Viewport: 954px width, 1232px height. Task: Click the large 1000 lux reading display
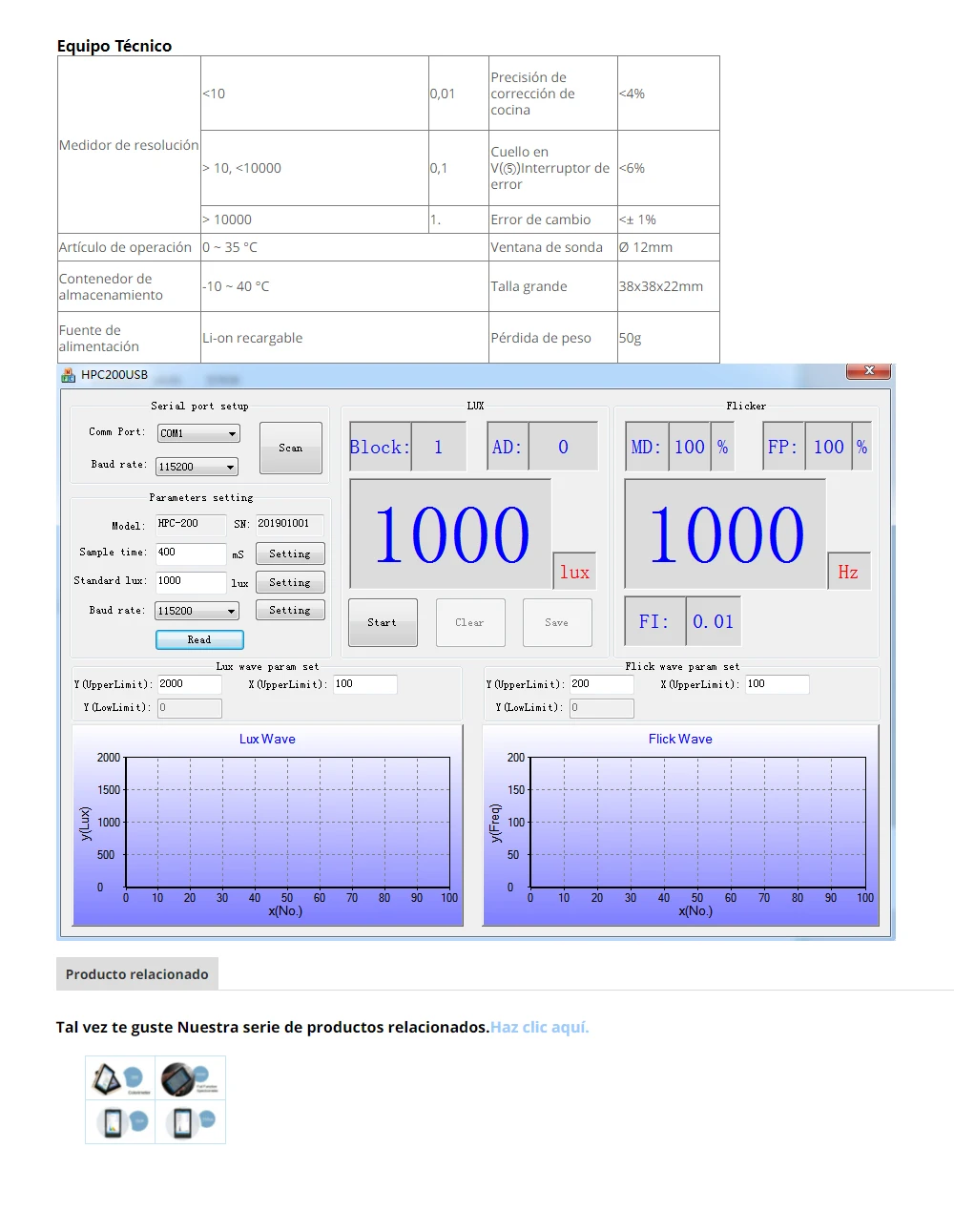[x=450, y=534]
